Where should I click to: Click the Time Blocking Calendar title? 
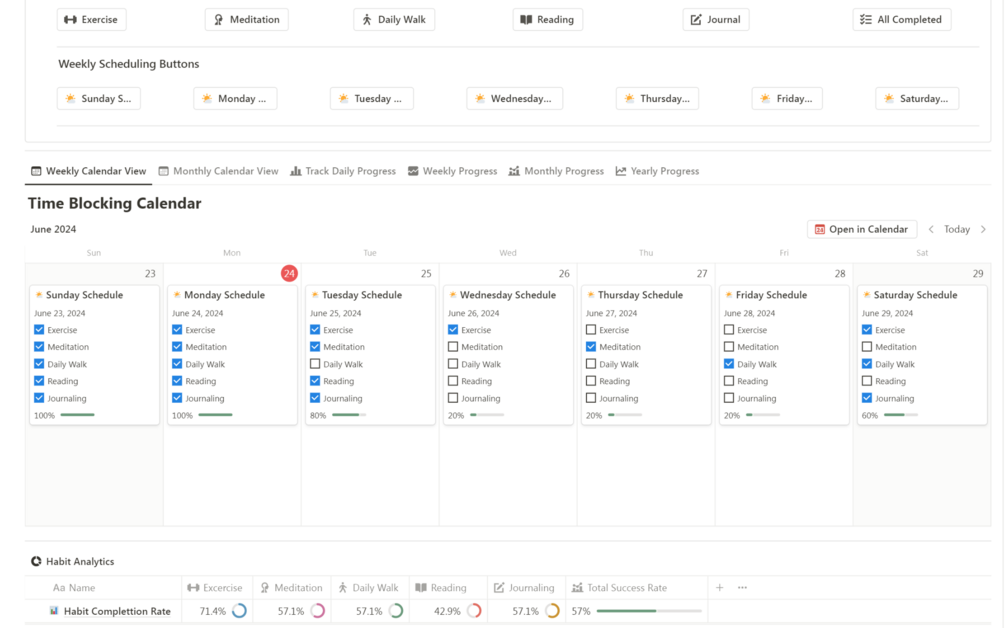(x=115, y=204)
